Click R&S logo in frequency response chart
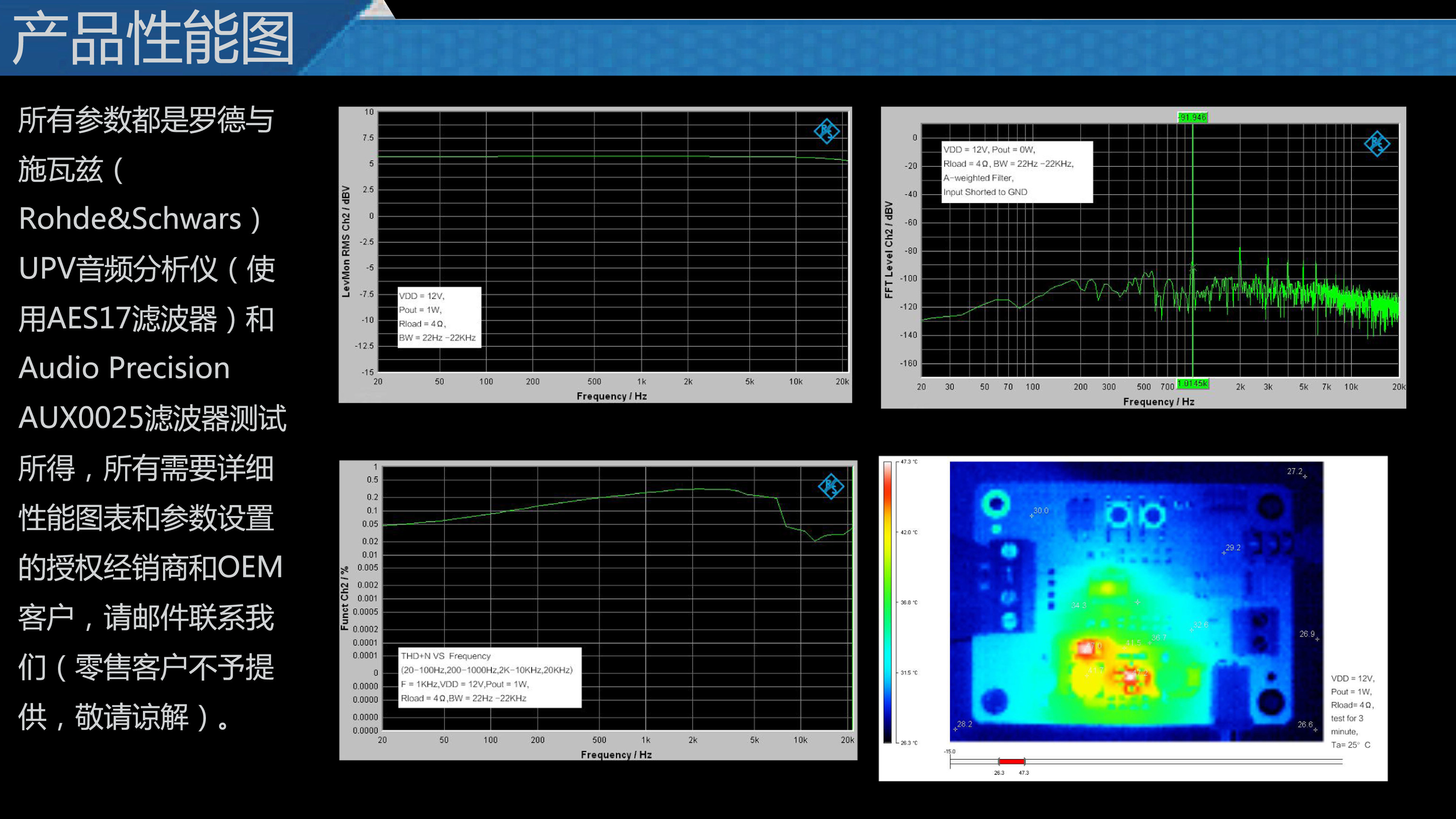Screen dimensions: 1456x819 pyautogui.click(x=826, y=131)
